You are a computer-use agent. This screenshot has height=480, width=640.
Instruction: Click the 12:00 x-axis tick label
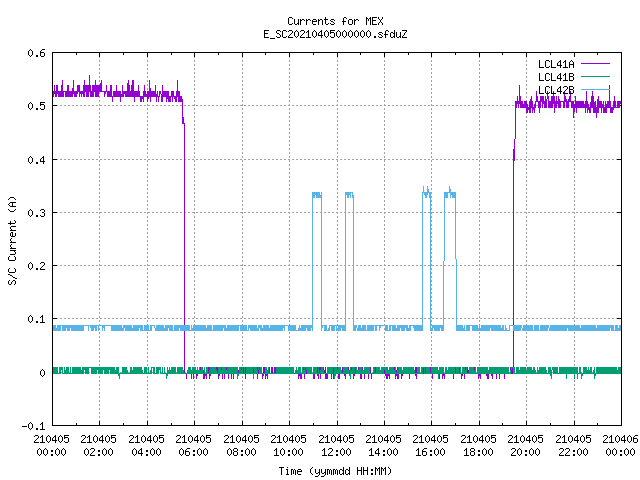point(336,452)
